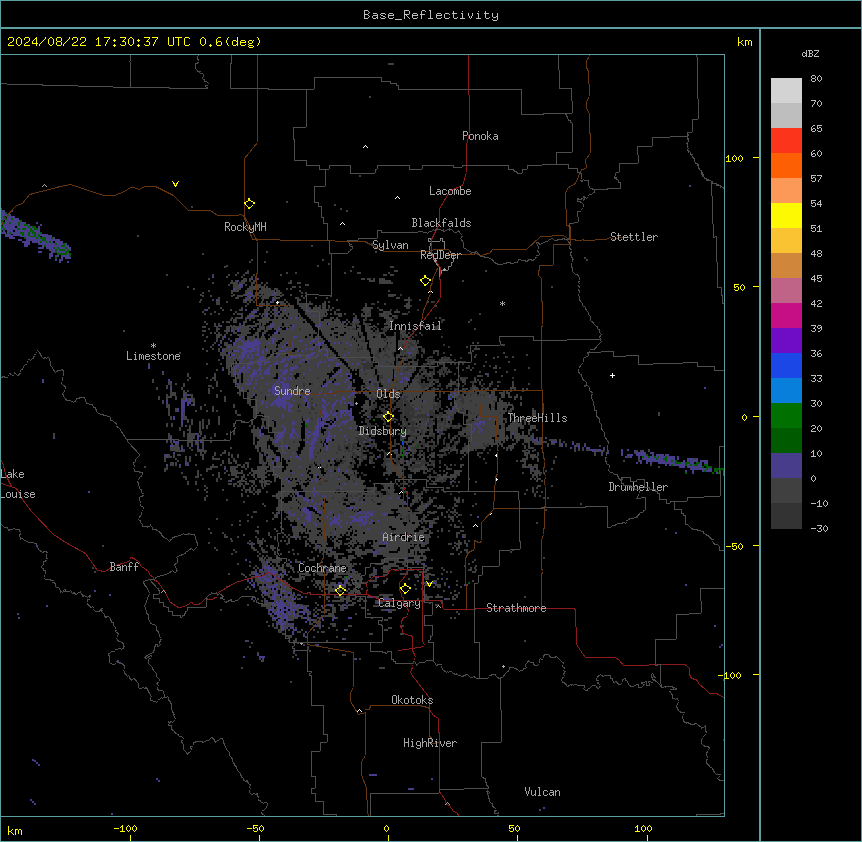
Task: Click the RedDeer label
Action: click(440, 255)
